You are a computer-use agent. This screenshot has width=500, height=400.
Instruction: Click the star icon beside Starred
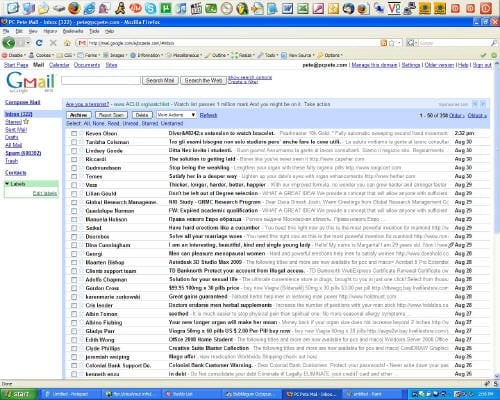(26, 122)
